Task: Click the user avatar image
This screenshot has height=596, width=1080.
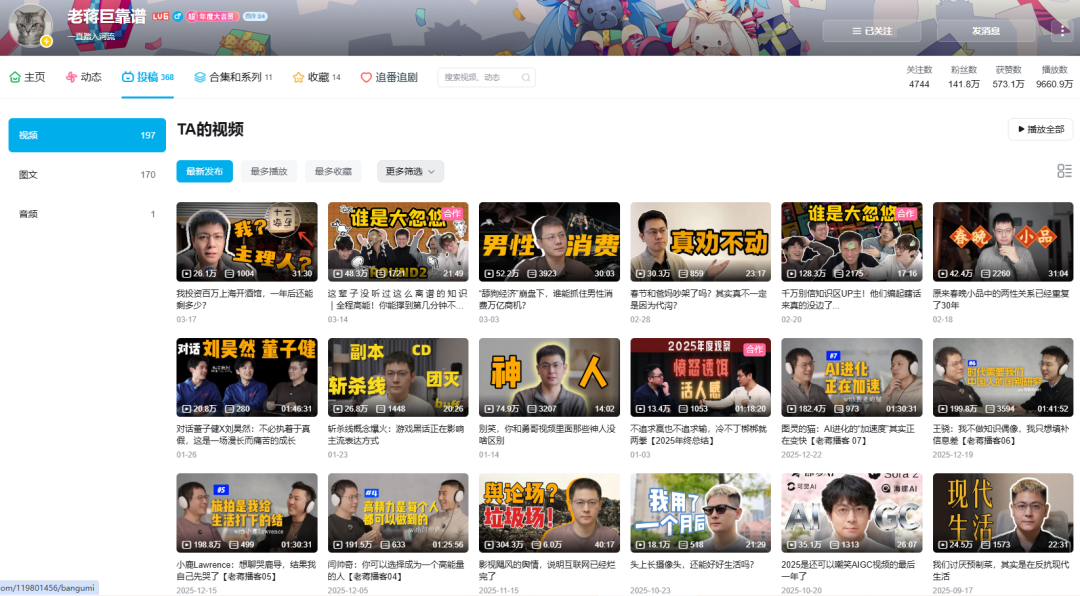Action: [30, 25]
